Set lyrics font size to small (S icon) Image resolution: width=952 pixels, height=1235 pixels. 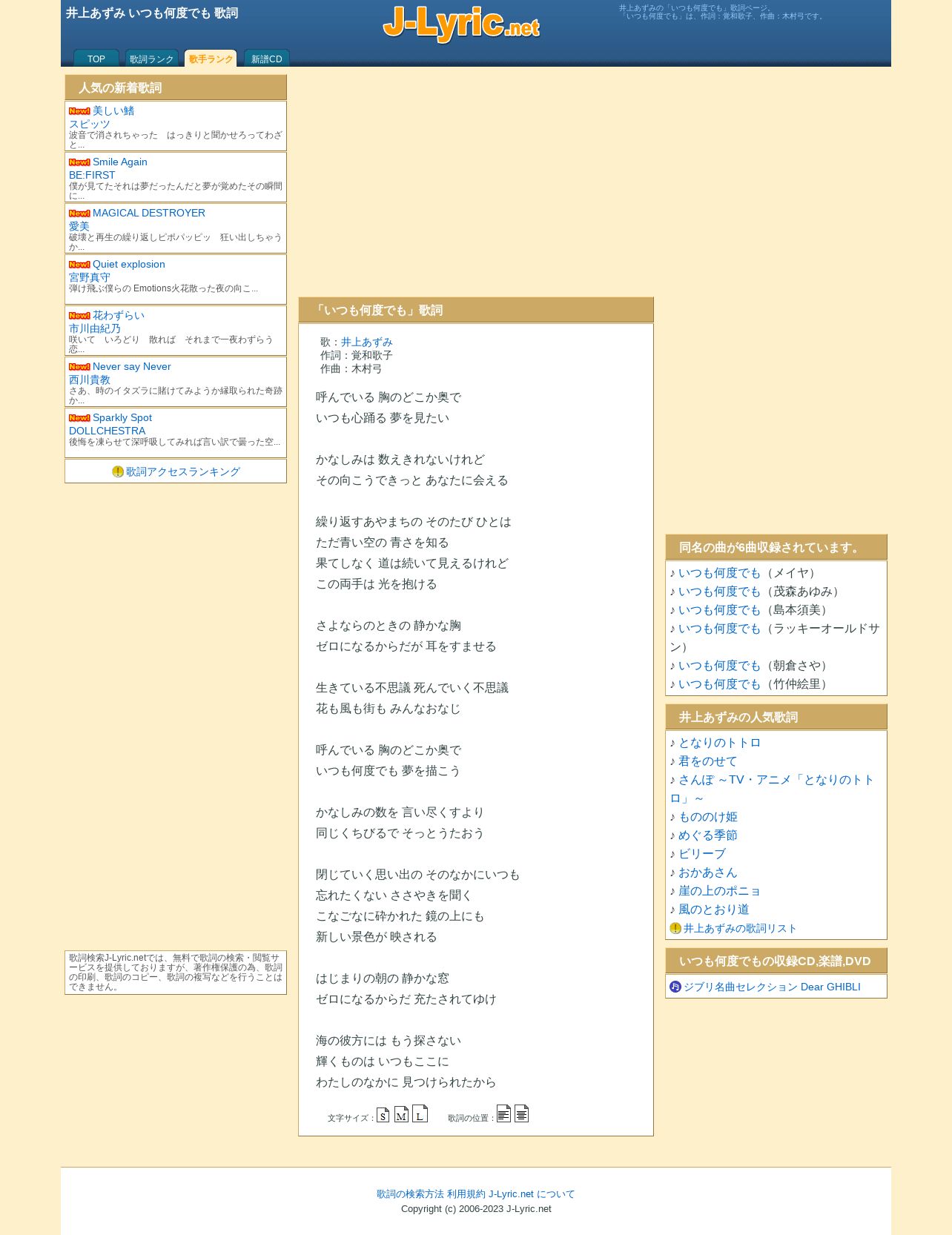click(x=383, y=1114)
